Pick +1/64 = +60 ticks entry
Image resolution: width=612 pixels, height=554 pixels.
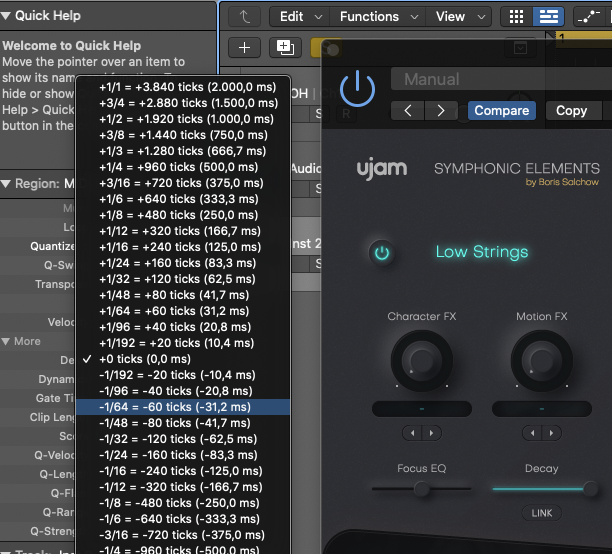tap(183, 311)
